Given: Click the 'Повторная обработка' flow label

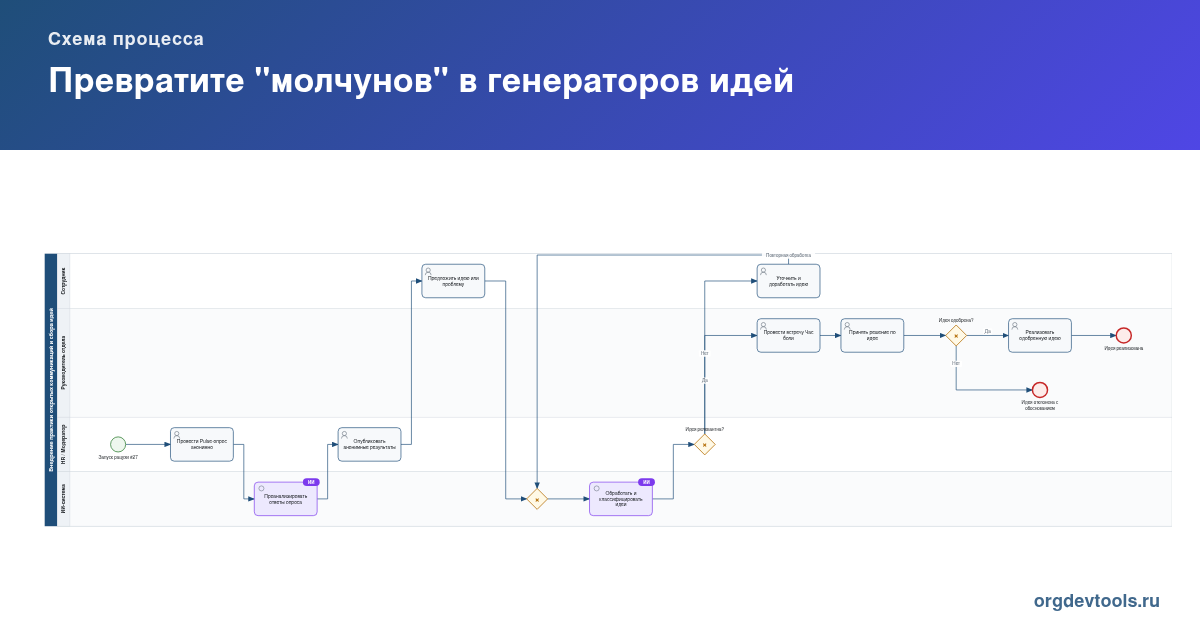Looking at the screenshot, I should 788,255.
